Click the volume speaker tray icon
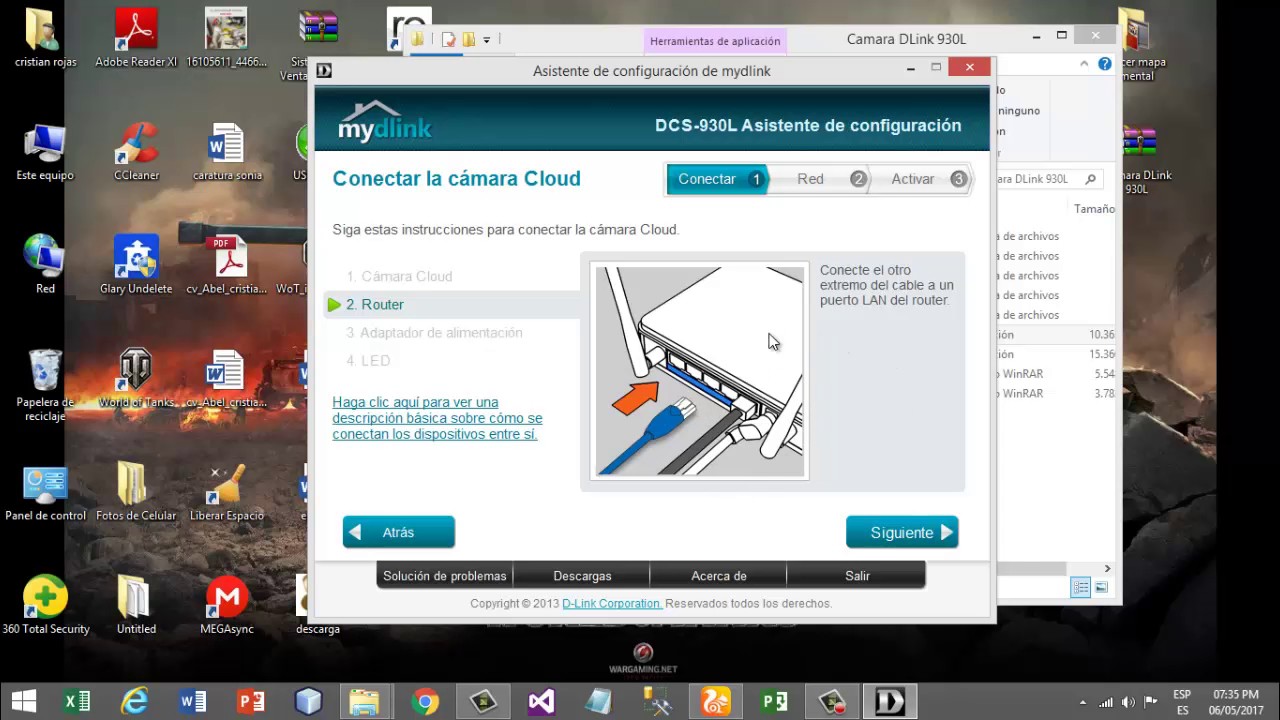Image resolution: width=1280 pixels, height=720 pixels. (x=1128, y=702)
